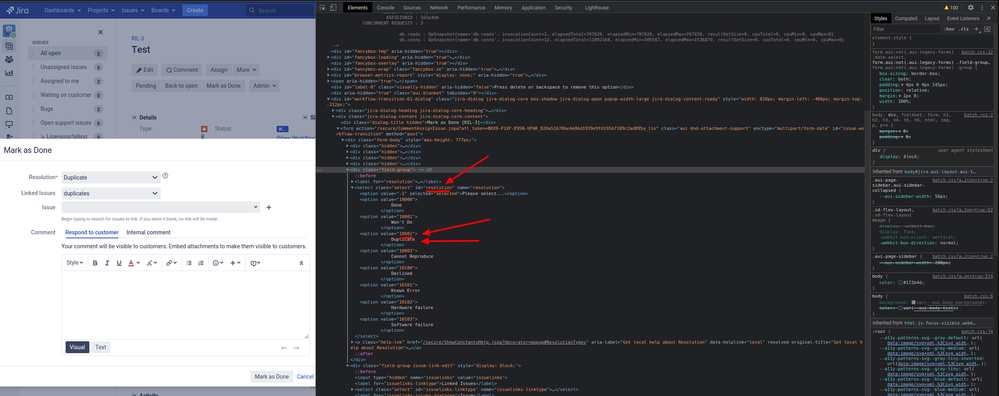
Task: Click the Mark as Done dialog button
Action: tap(272, 376)
